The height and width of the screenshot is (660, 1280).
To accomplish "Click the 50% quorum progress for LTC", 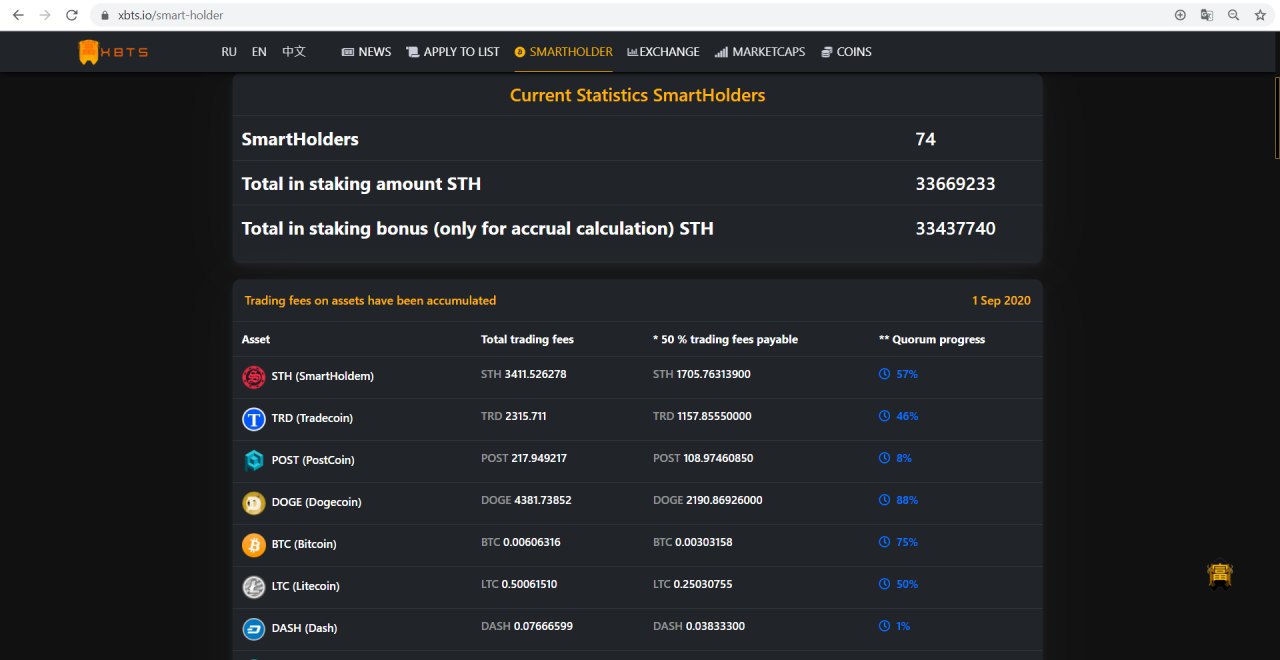I will click(907, 584).
